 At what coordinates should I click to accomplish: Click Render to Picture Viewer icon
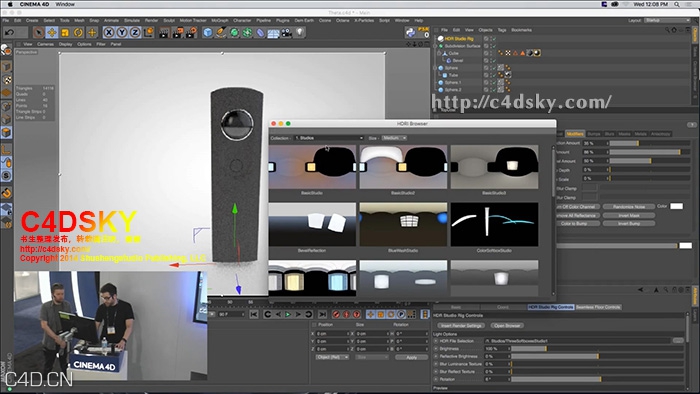[x=178, y=33]
